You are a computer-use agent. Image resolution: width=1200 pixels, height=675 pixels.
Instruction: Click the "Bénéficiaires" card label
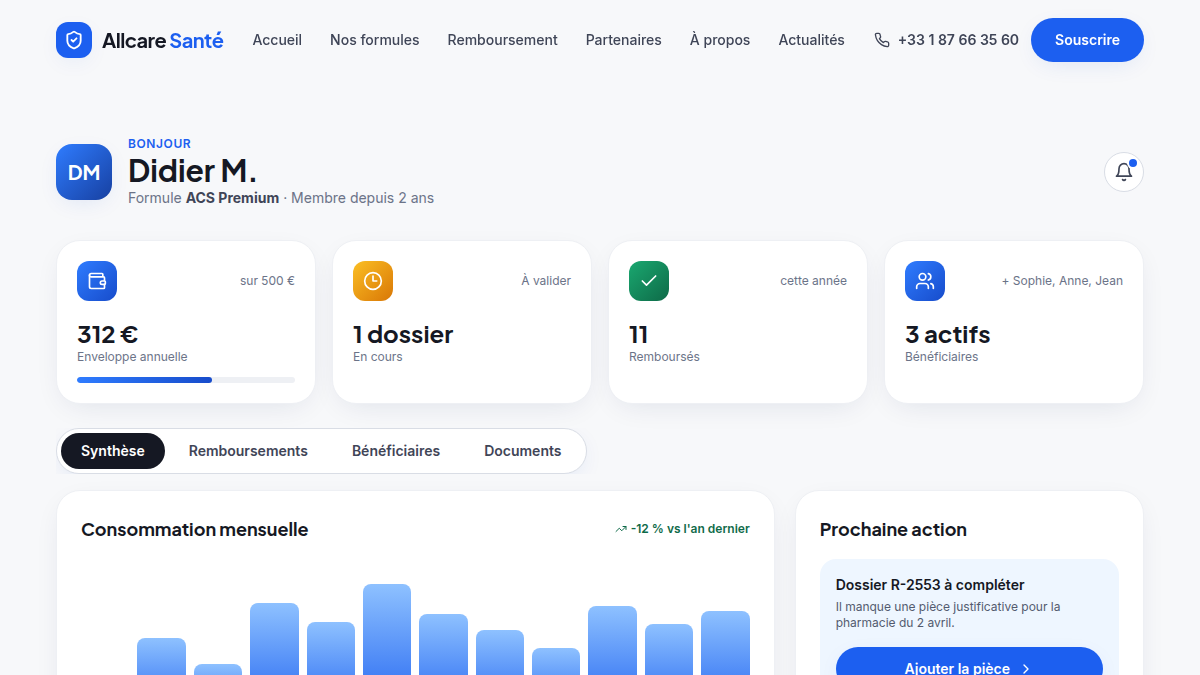pos(942,357)
